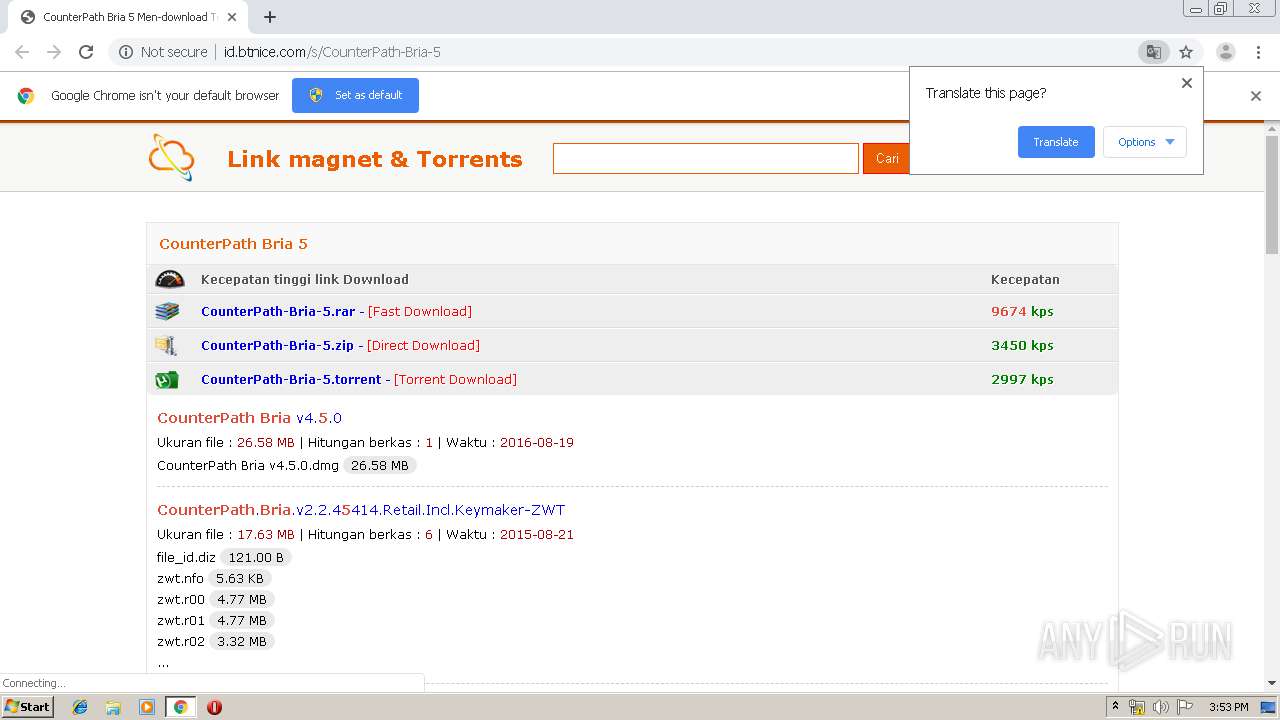
Task: Bookmark this page with the star icon
Action: 1186,52
